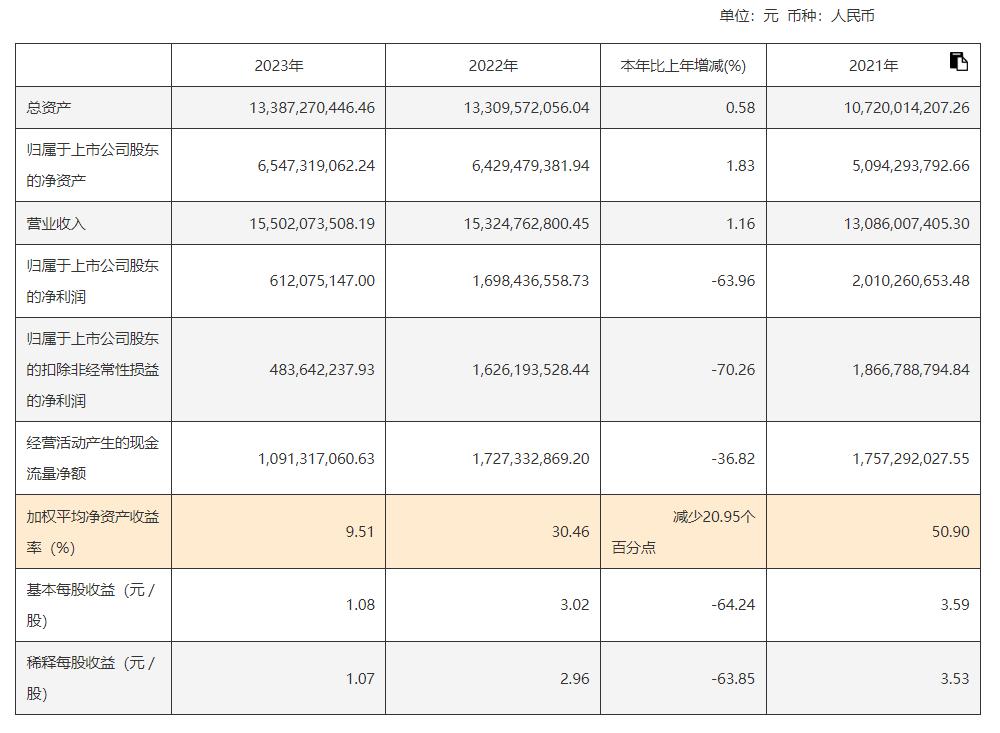Viewport: 1000px width, 733px height.
Task: Select the 2022 revenue value 15,324,762,800.45
Action: tap(526, 223)
